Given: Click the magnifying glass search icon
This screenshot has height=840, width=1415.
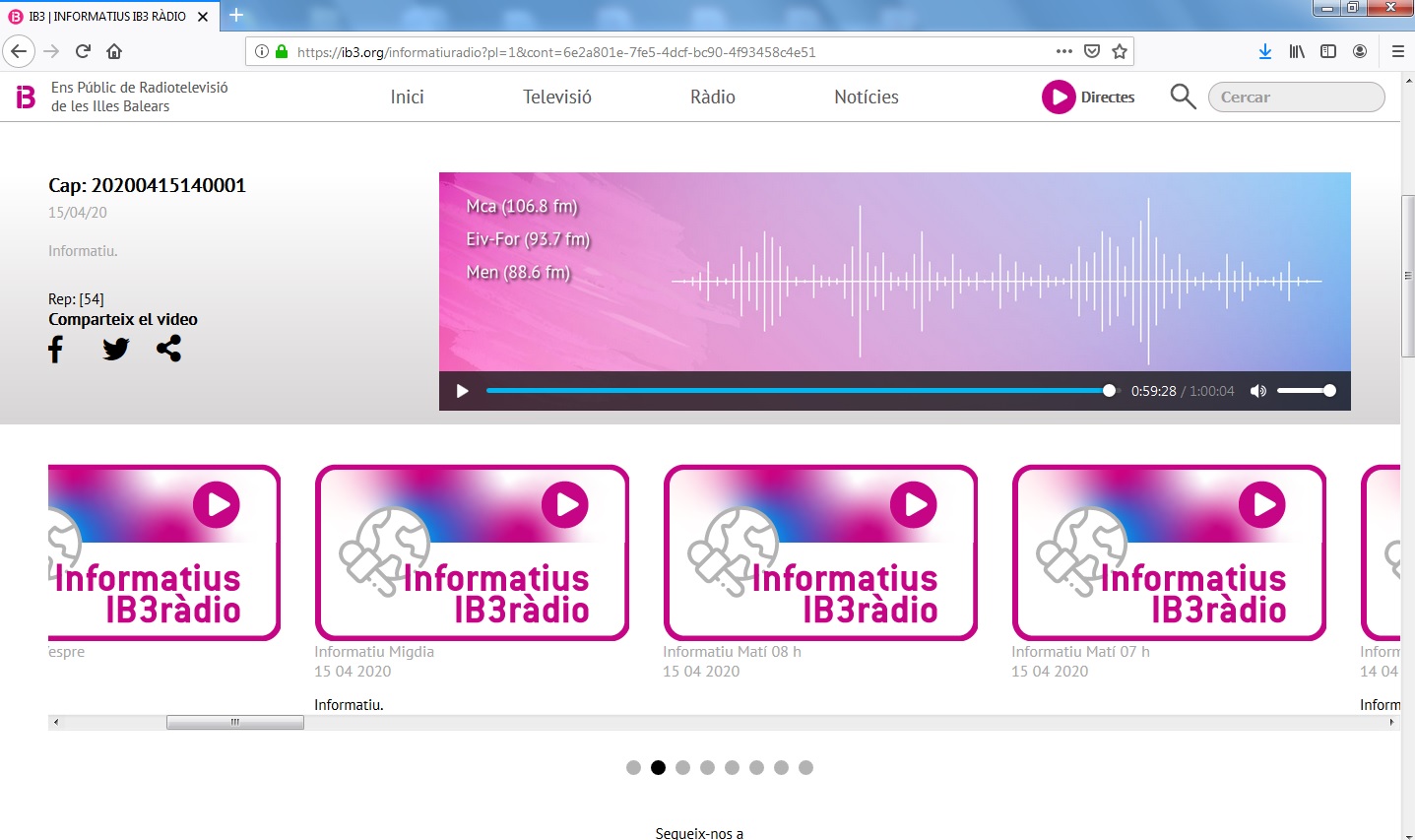Looking at the screenshot, I should coord(1183,97).
